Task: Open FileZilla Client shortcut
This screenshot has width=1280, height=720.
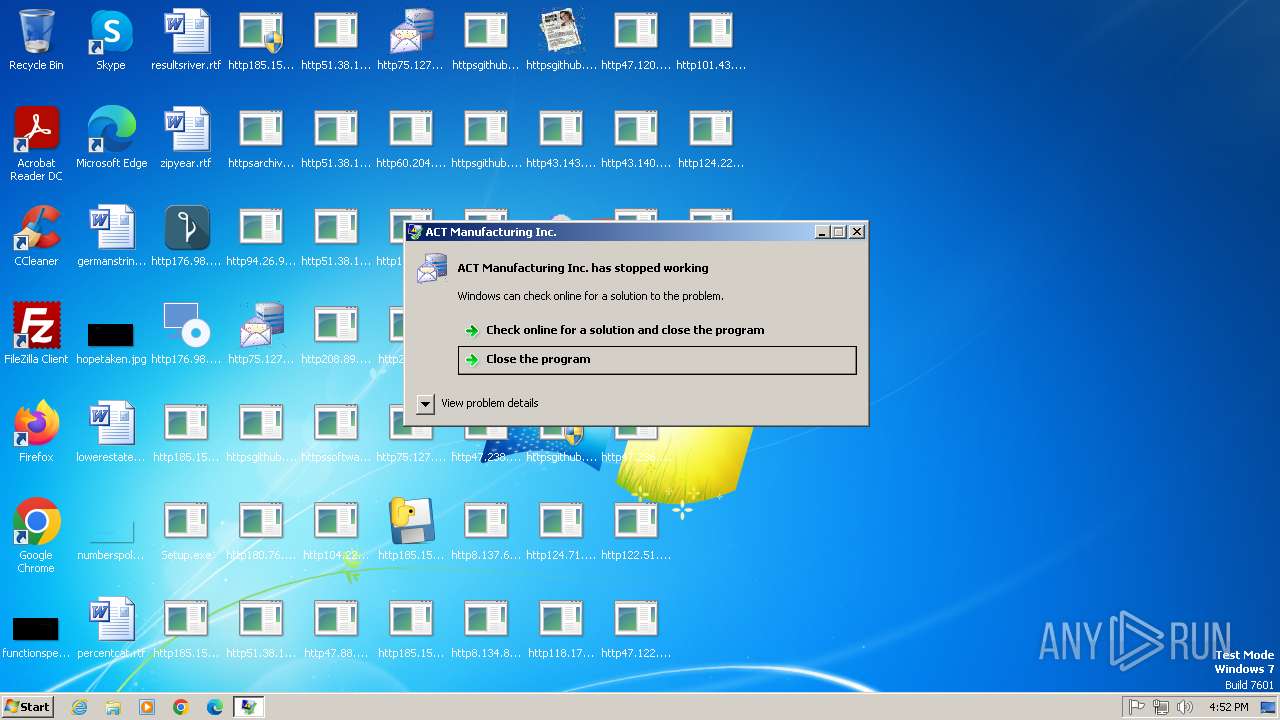Action: coord(36,334)
